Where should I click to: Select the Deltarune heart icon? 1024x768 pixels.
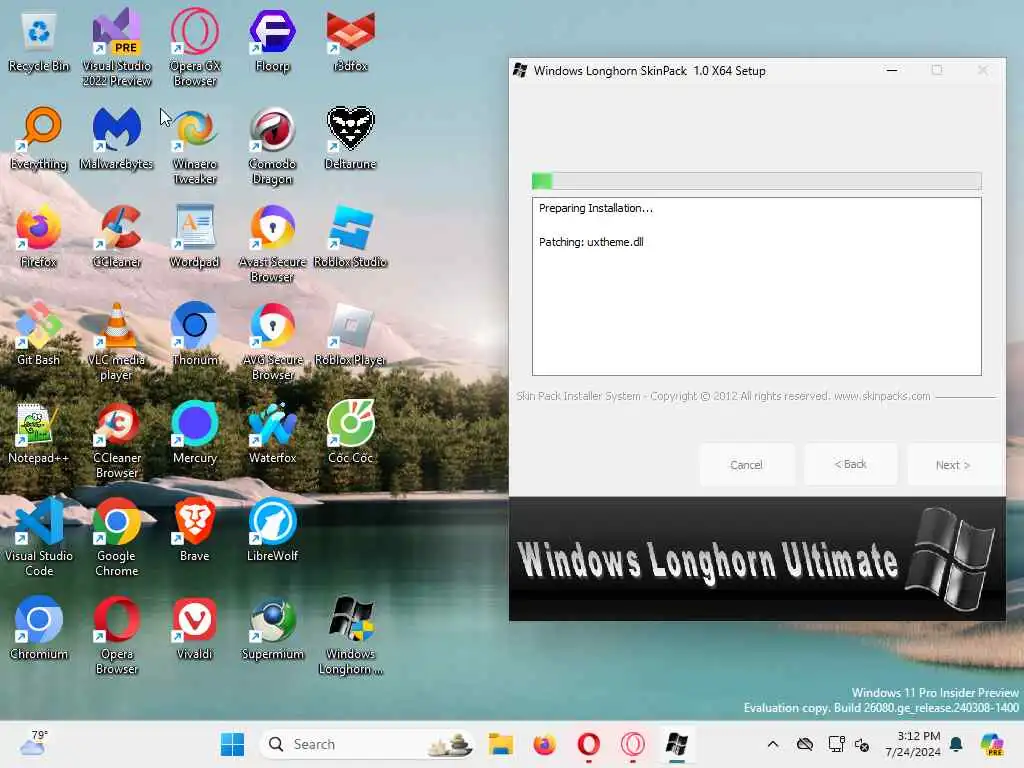tap(351, 138)
